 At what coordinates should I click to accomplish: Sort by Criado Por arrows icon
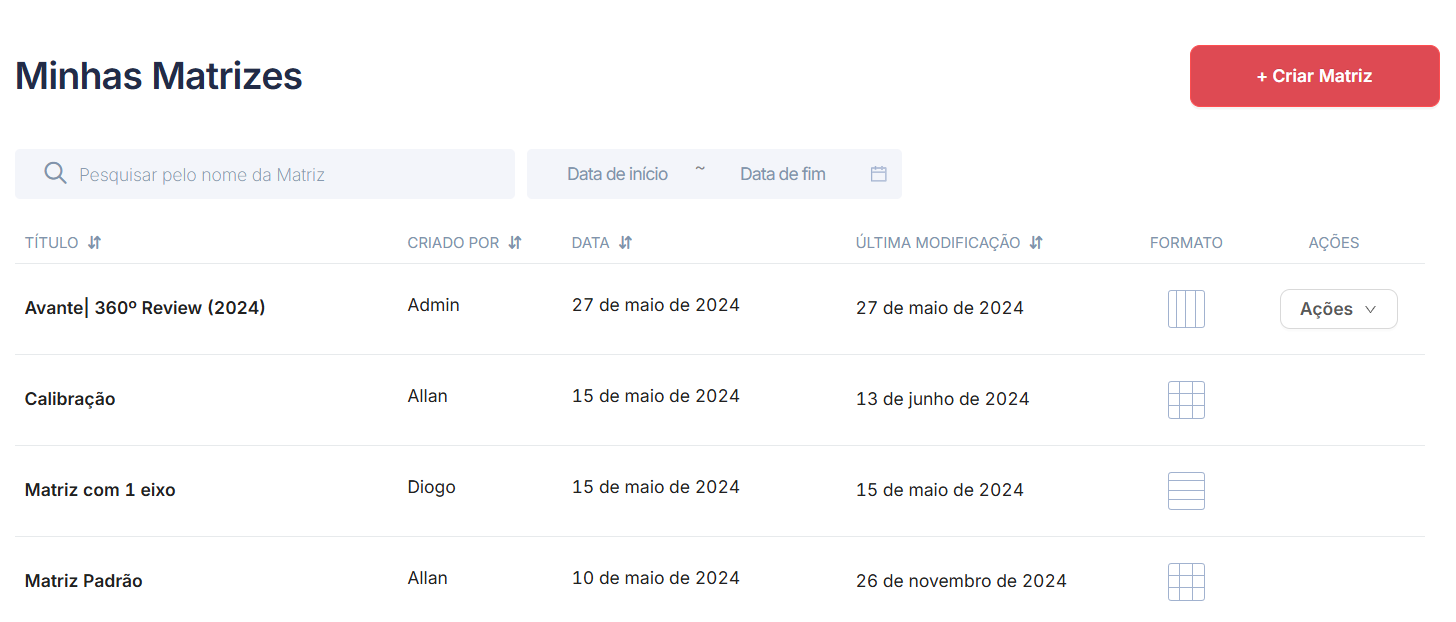(515, 243)
